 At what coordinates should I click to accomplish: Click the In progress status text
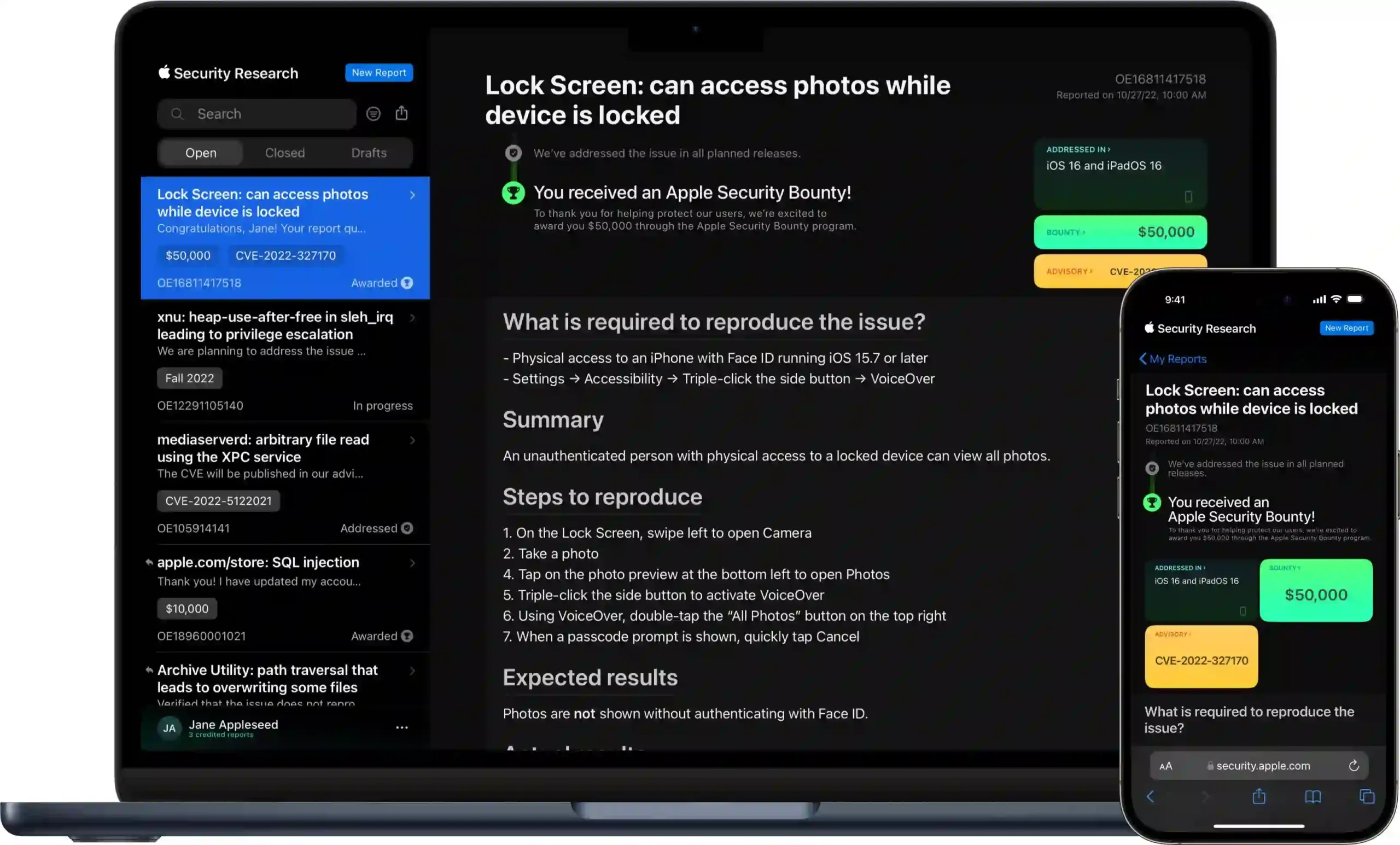(382, 406)
